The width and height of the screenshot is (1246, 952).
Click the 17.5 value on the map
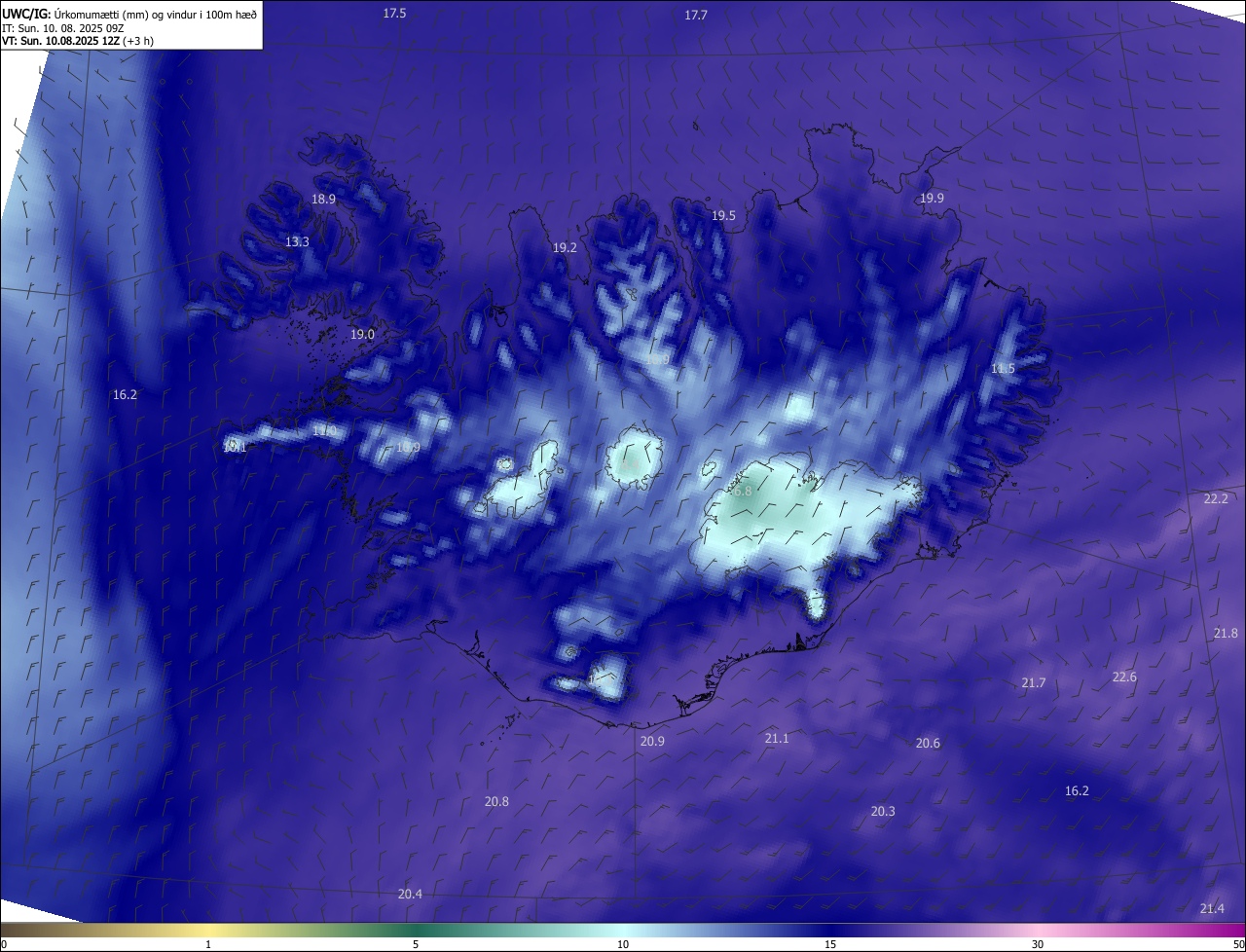(394, 14)
